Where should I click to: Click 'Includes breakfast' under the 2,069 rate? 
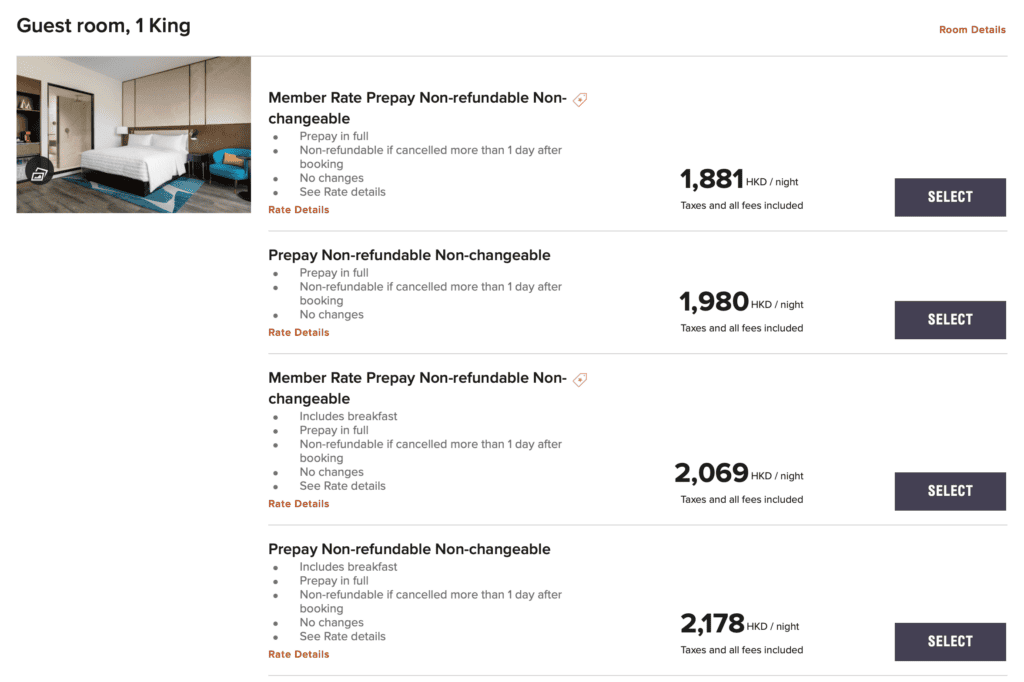pyautogui.click(x=348, y=416)
